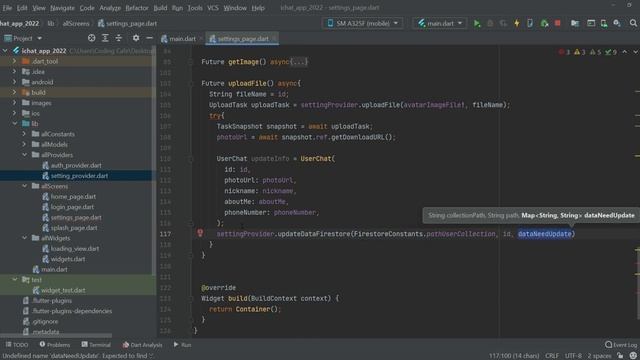Collapse the lib folder
This screenshot has height=360, width=640.
point(15,123)
